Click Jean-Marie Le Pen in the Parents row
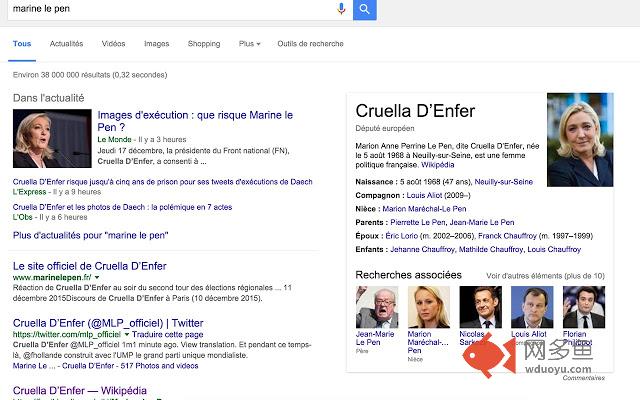Image resolution: width=640 pixels, height=400 pixels. tap(482, 222)
